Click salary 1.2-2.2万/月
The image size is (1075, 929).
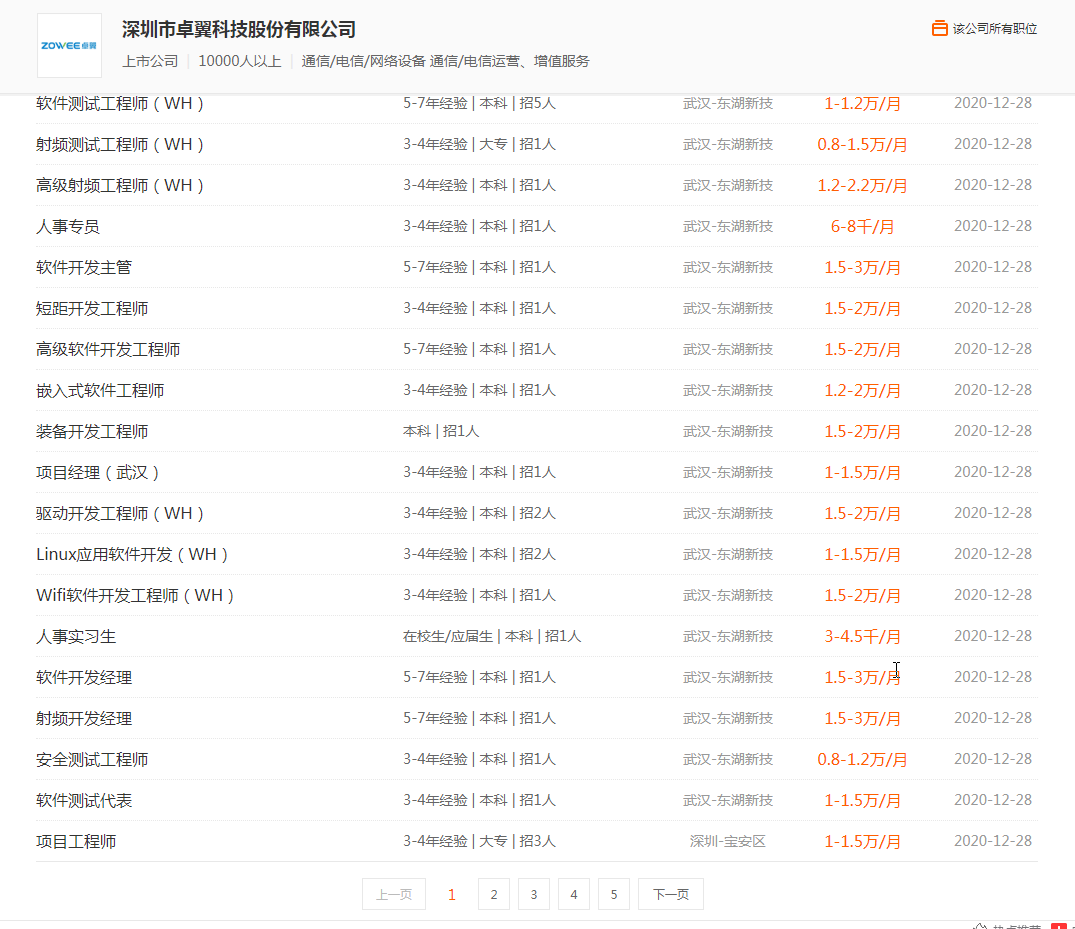pyautogui.click(x=862, y=186)
